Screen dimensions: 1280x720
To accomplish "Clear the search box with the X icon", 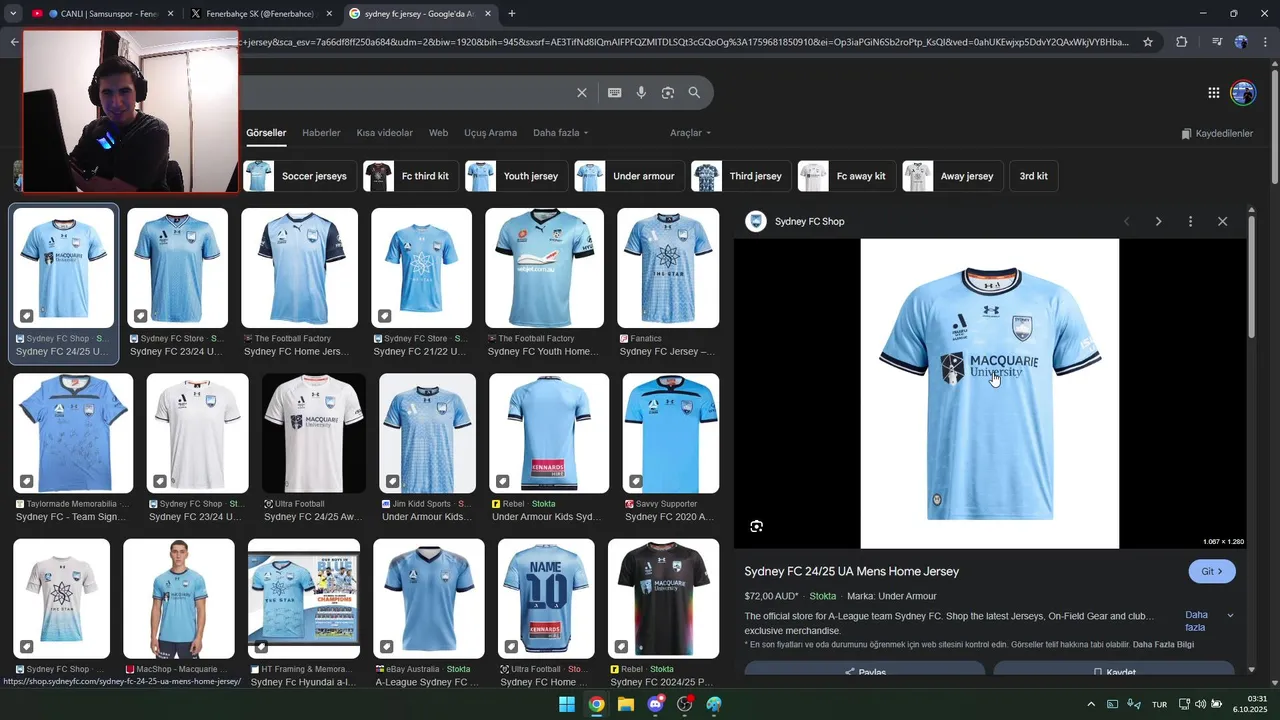I will tap(582, 93).
